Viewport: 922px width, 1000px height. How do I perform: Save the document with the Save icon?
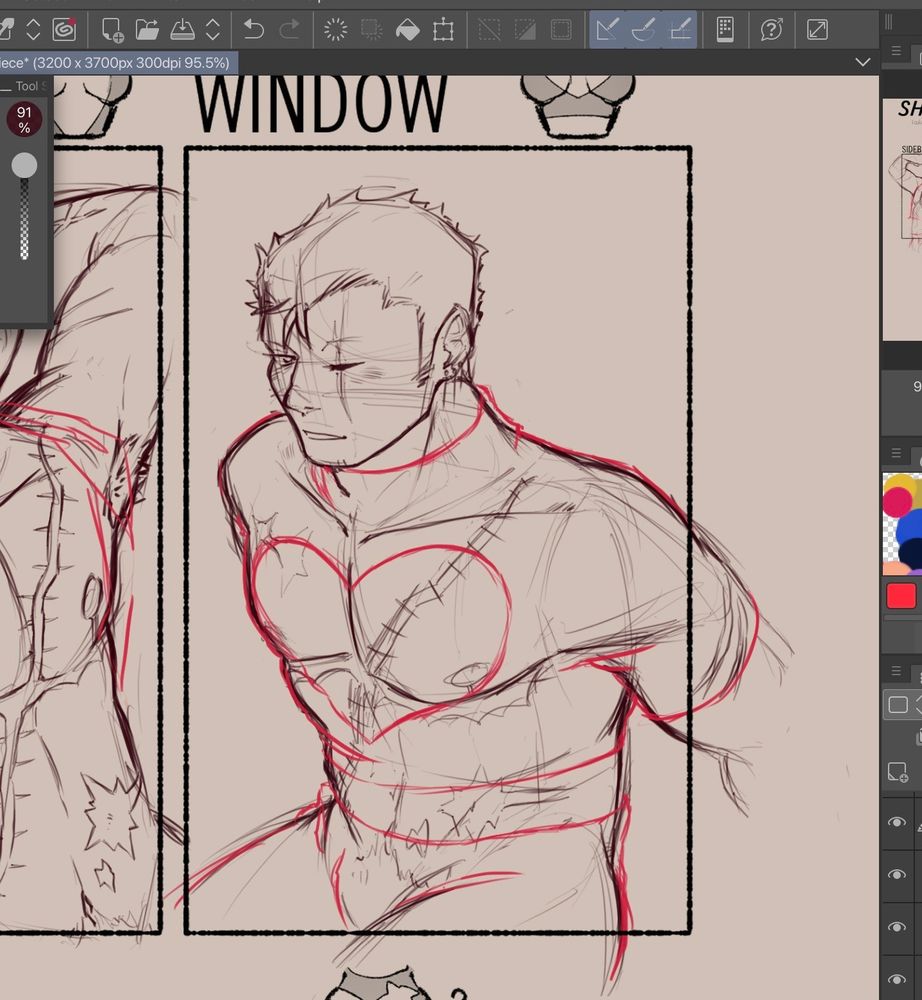[182, 29]
